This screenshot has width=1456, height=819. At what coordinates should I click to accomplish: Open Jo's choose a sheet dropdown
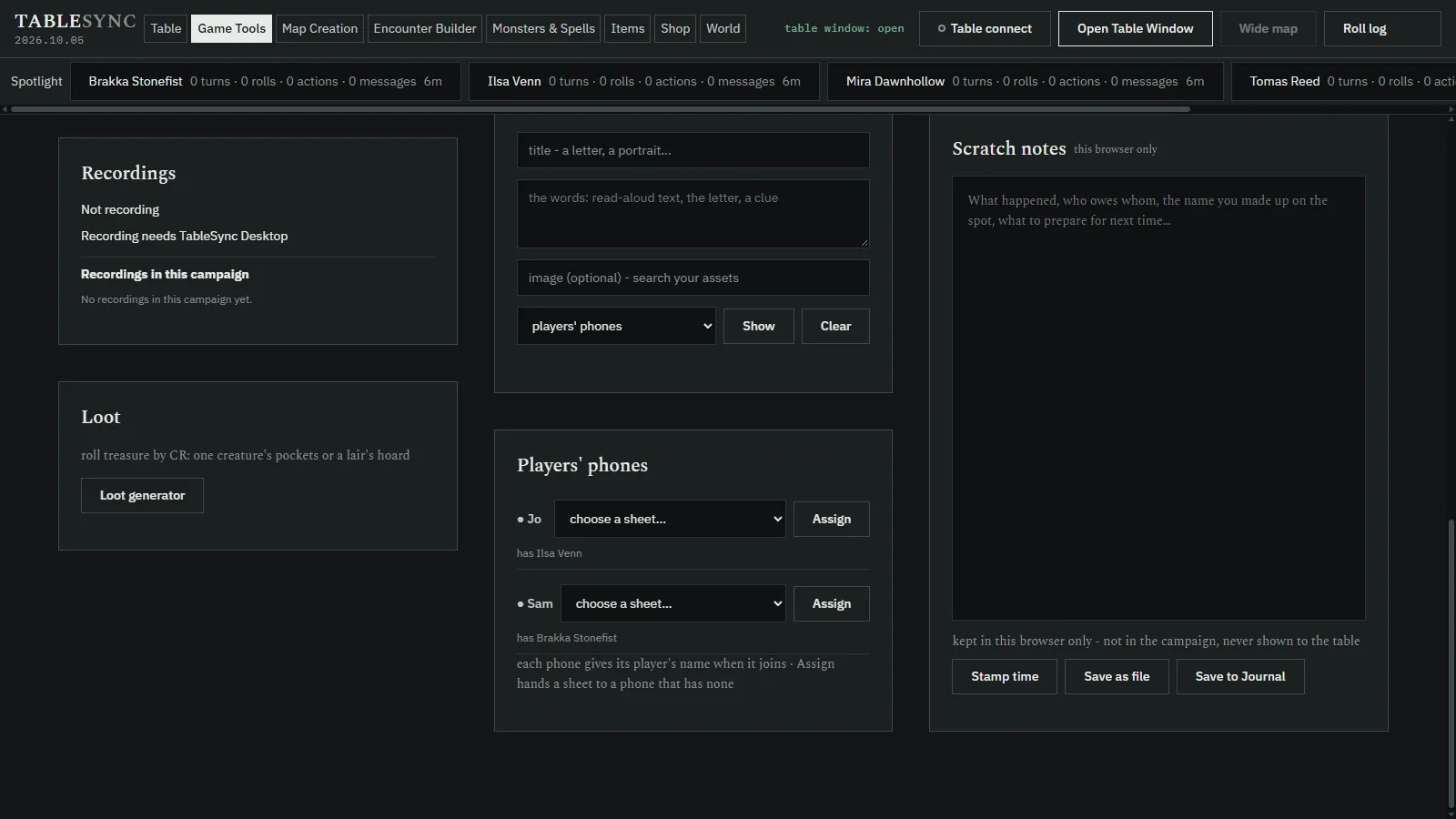pos(670,519)
